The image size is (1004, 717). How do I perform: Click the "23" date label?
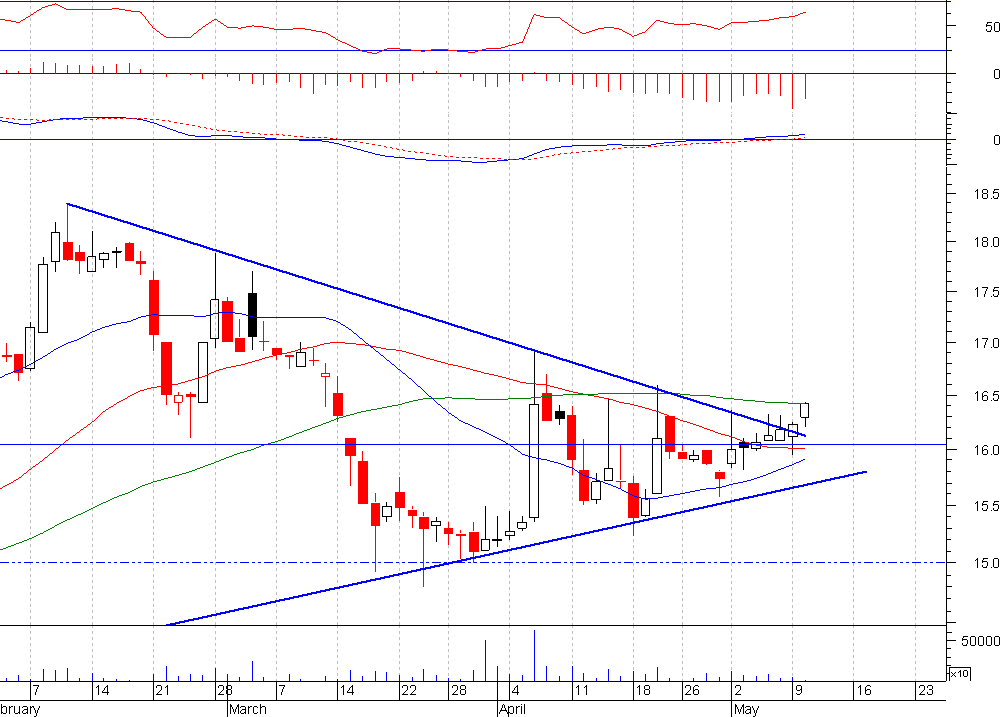click(x=926, y=690)
